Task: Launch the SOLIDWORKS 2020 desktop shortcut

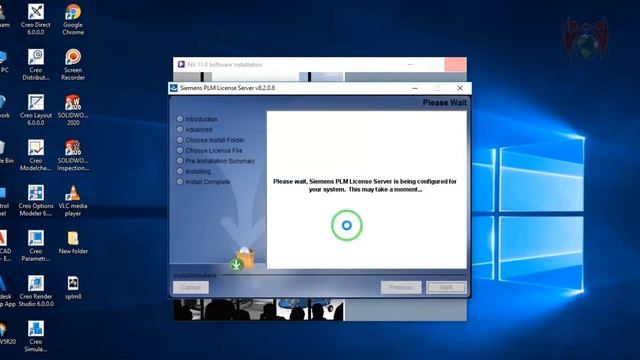Action: 73,110
